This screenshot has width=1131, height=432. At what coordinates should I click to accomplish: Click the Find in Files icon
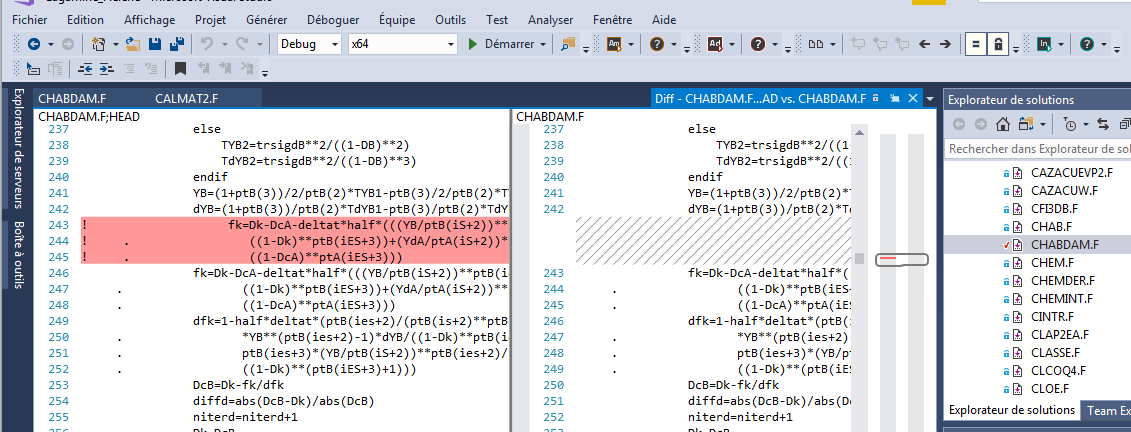tap(569, 44)
